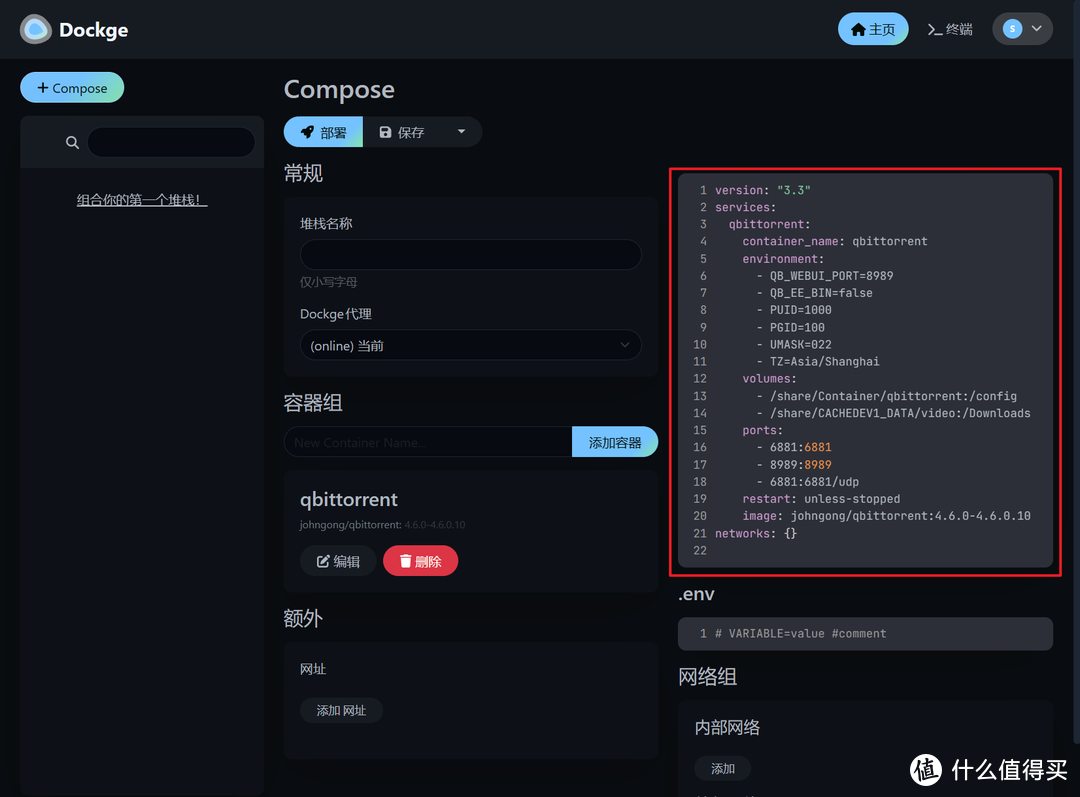Open the 主页 home button
Screen dimensions: 1080x797
point(873,29)
